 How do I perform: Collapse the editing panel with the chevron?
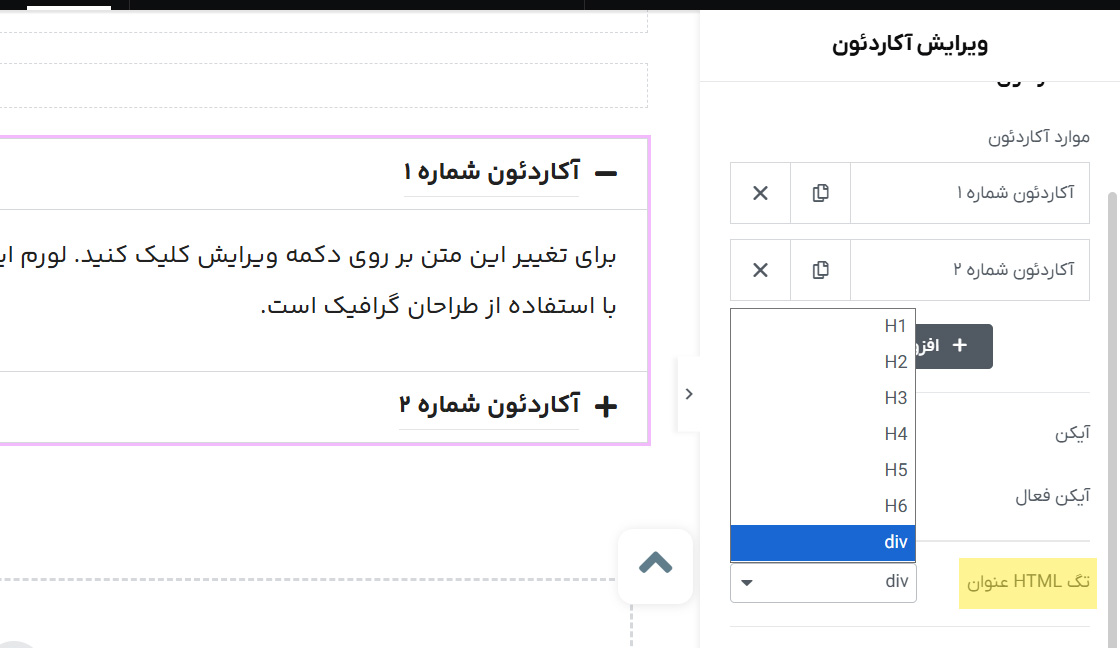(689, 393)
